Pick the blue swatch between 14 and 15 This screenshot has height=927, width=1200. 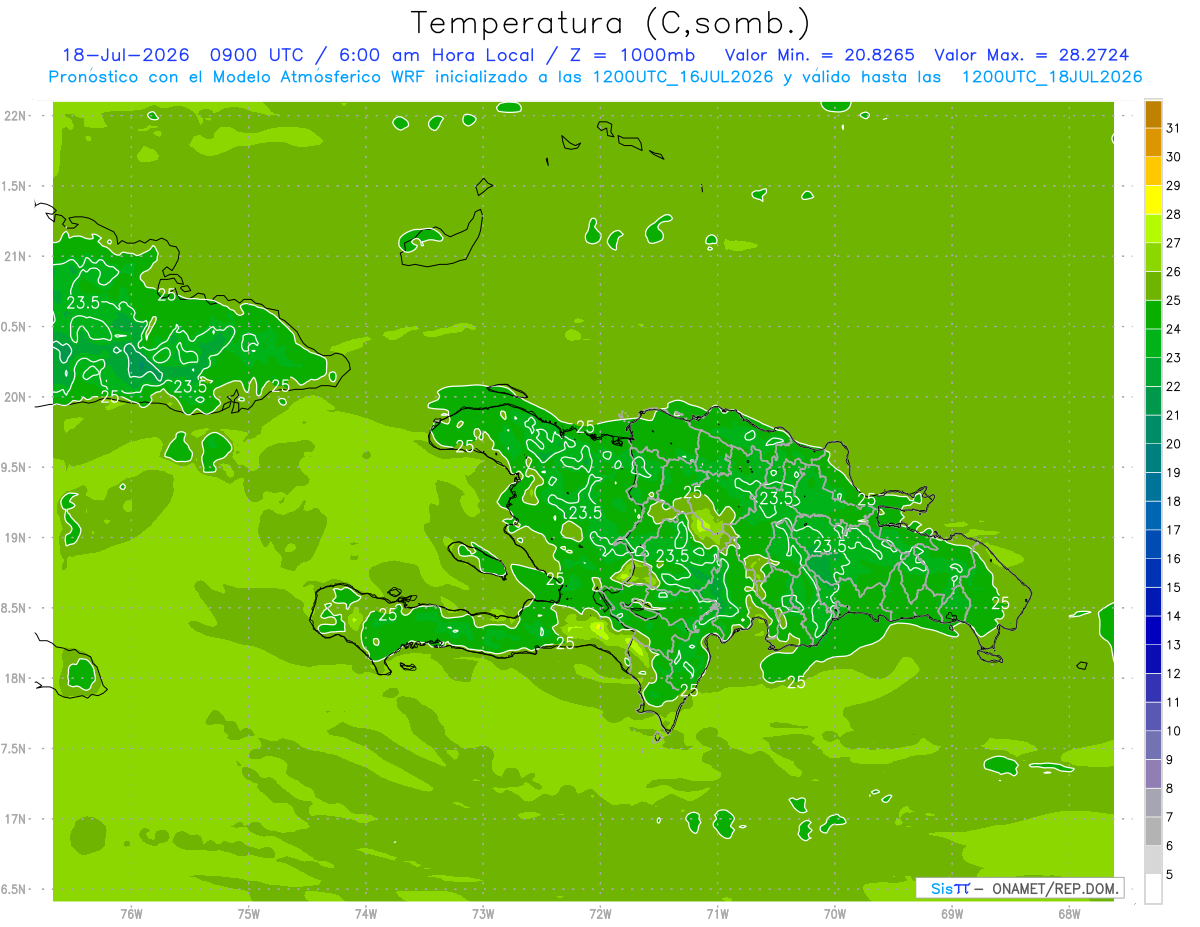click(x=1153, y=602)
